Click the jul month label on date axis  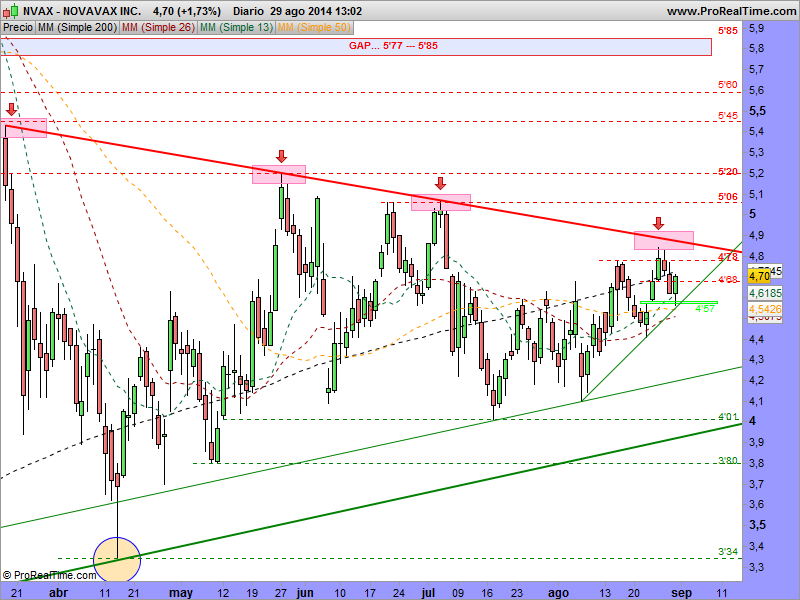click(428, 593)
